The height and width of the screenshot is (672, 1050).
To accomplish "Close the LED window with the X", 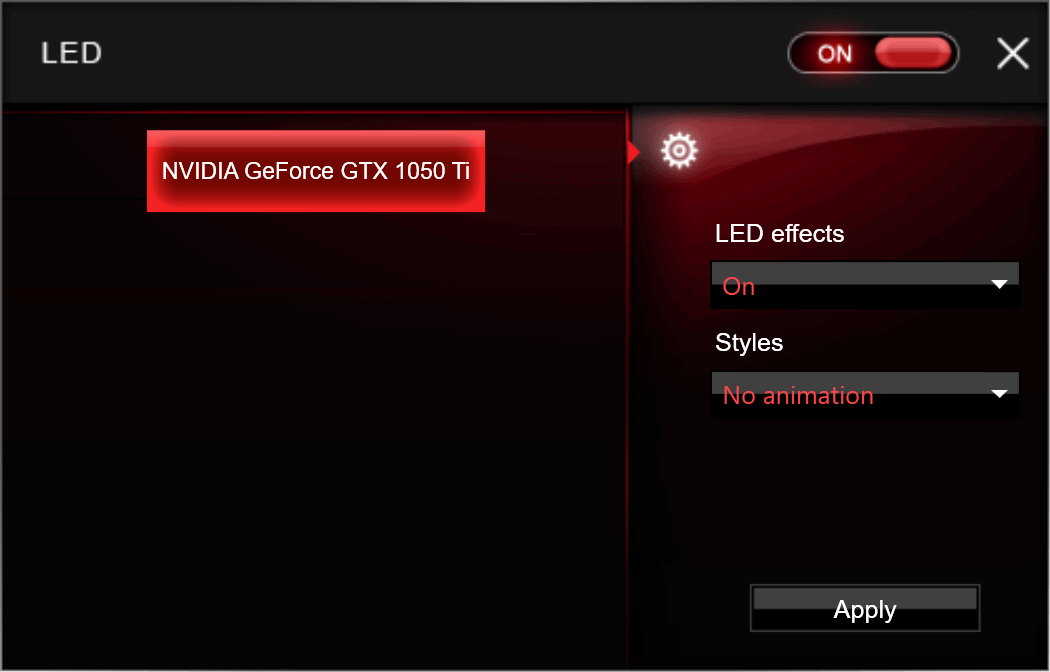I will [x=1012, y=54].
